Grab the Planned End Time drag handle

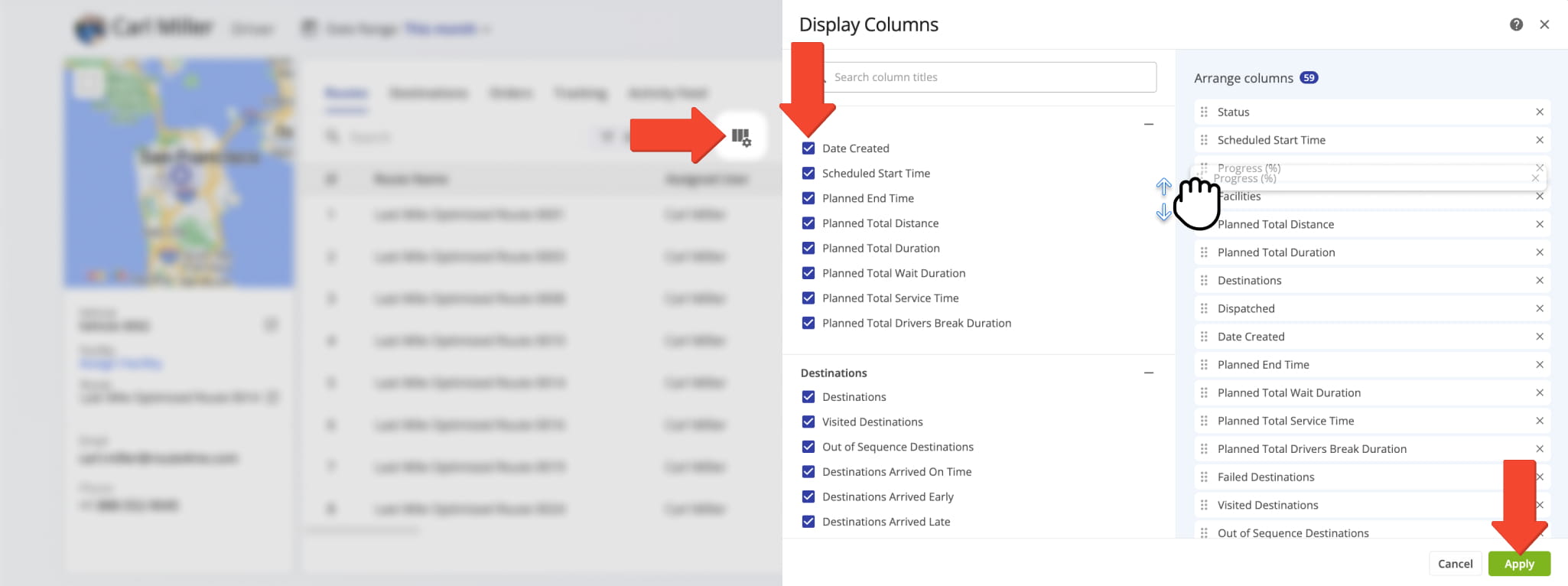[x=1204, y=365]
